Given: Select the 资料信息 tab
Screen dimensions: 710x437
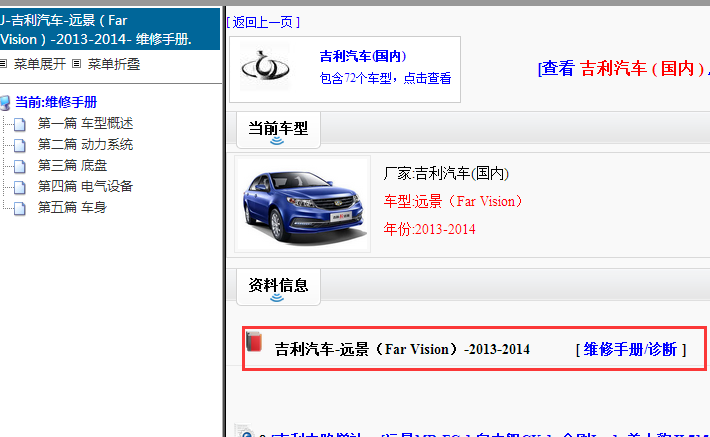Looking at the screenshot, I should click(x=278, y=287).
